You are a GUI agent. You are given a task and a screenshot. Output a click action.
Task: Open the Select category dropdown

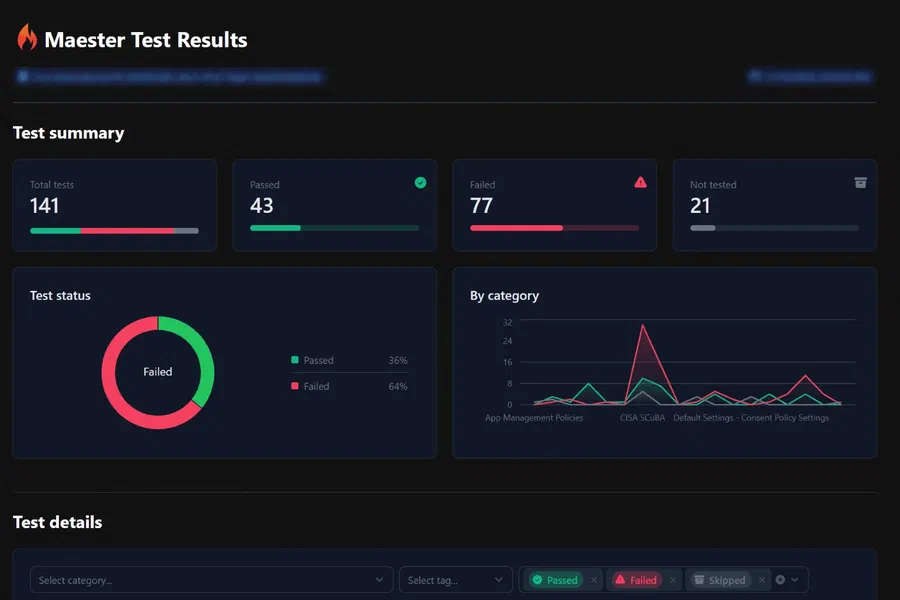pos(211,580)
